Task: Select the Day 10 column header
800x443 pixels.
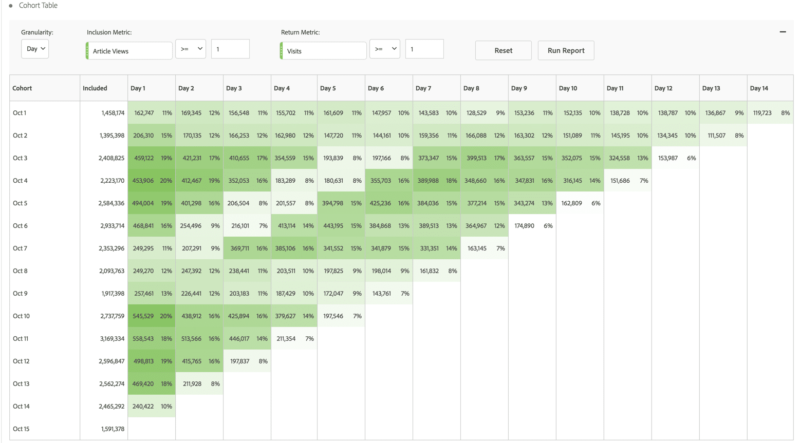Action: click(580, 88)
